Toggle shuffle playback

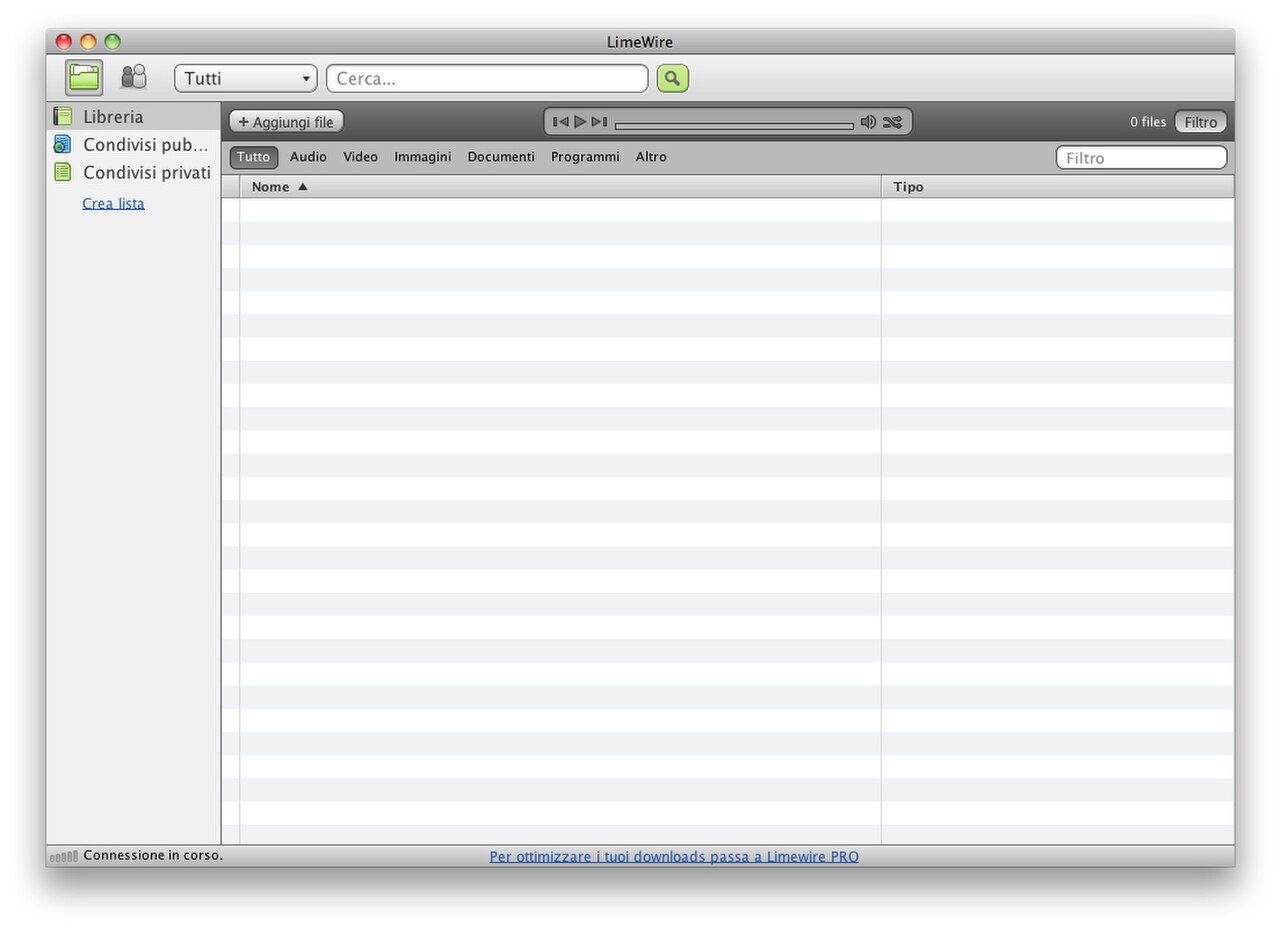[892, 122]
